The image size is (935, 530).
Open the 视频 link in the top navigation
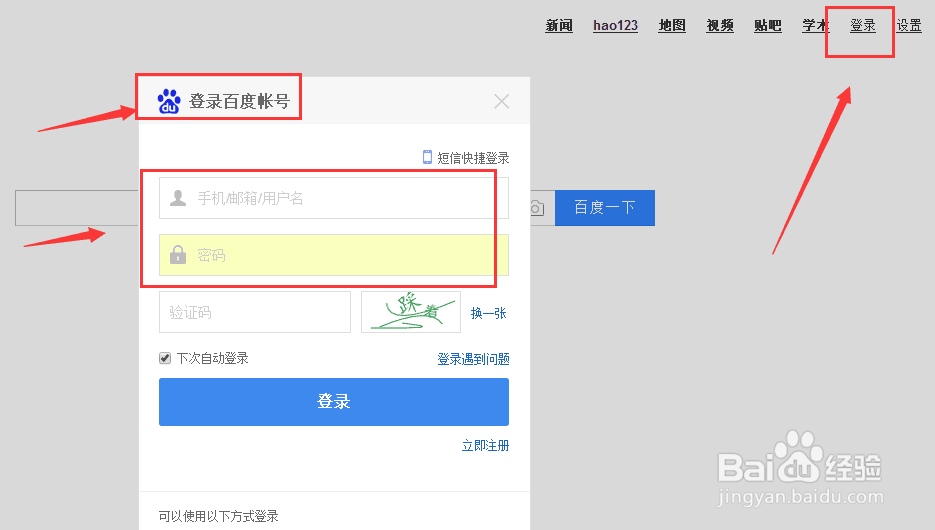[720, 26]
